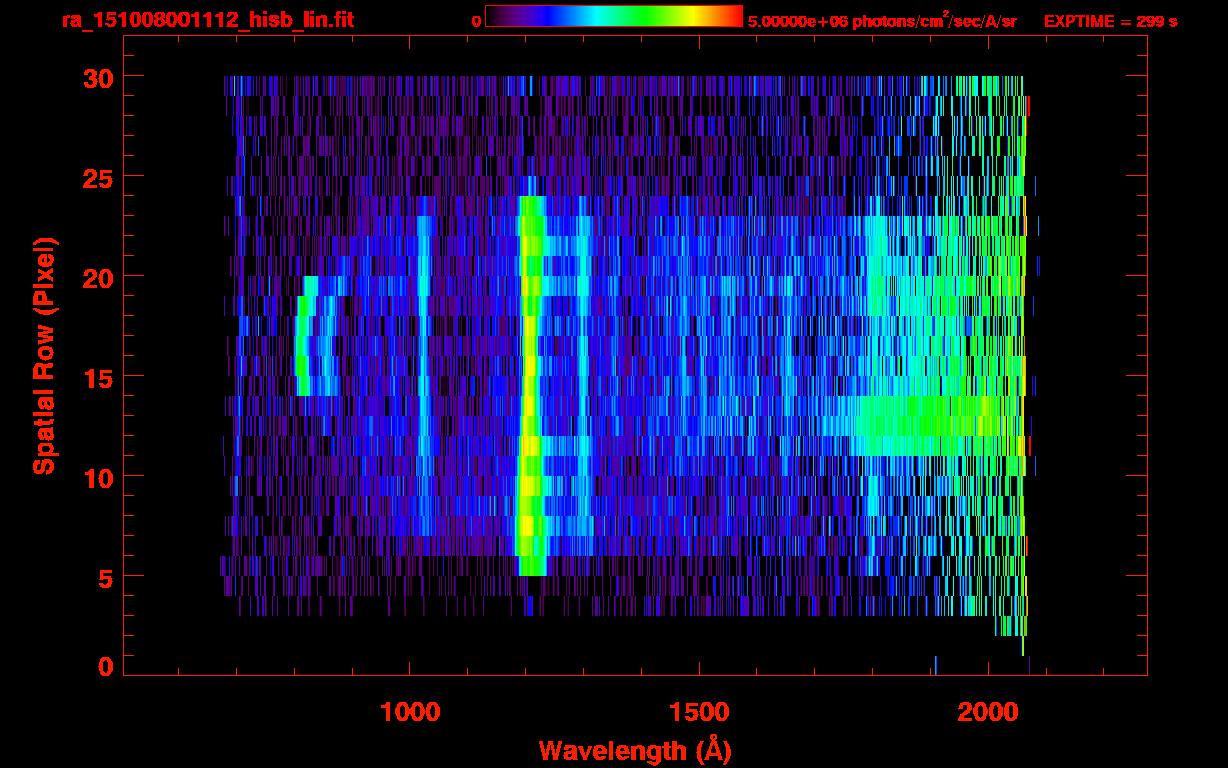Click the Spatial Row (Pixel) axis title
1228x768 pixels.
click(x=44, y=355)
